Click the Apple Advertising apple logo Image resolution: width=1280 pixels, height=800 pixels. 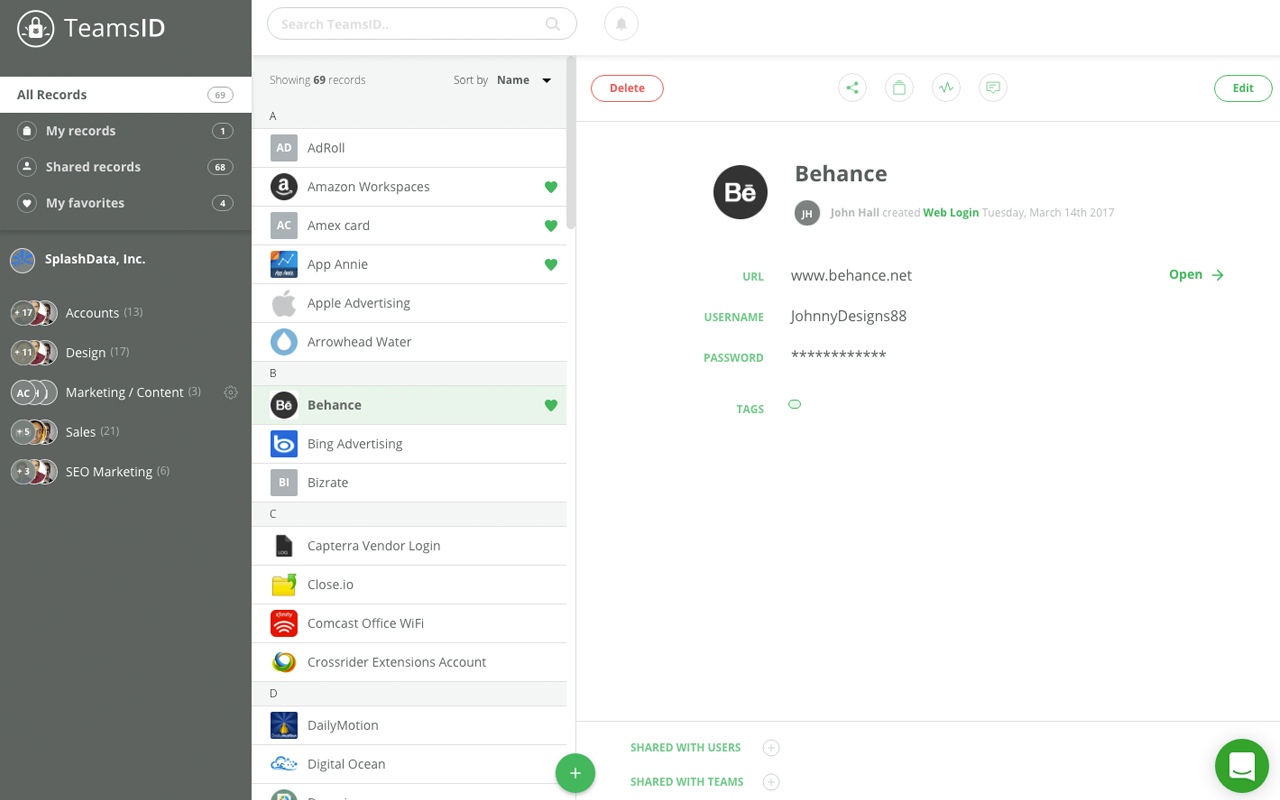(x=284, y=303)
